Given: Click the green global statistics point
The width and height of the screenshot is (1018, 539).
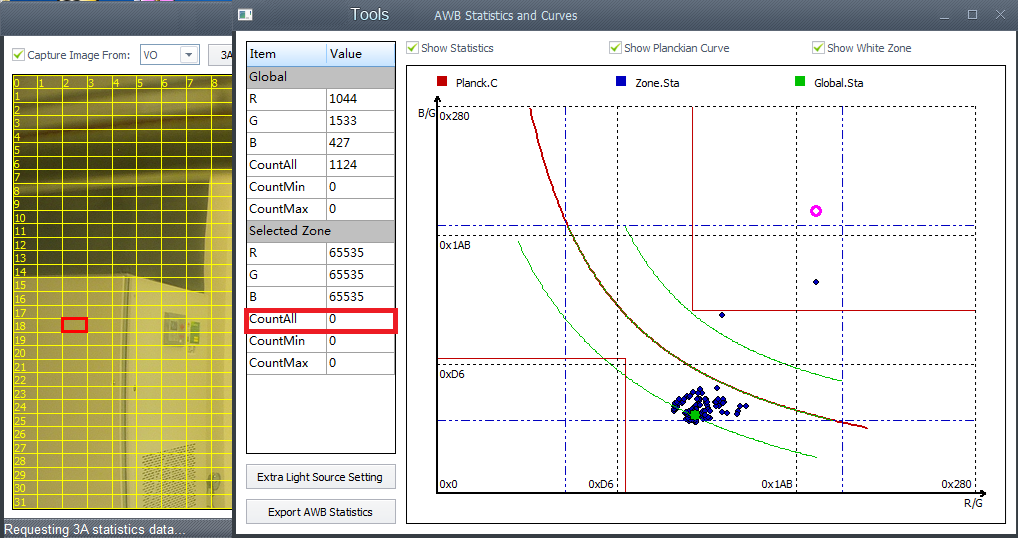Looking at the screenshot, I should point(695,414).
